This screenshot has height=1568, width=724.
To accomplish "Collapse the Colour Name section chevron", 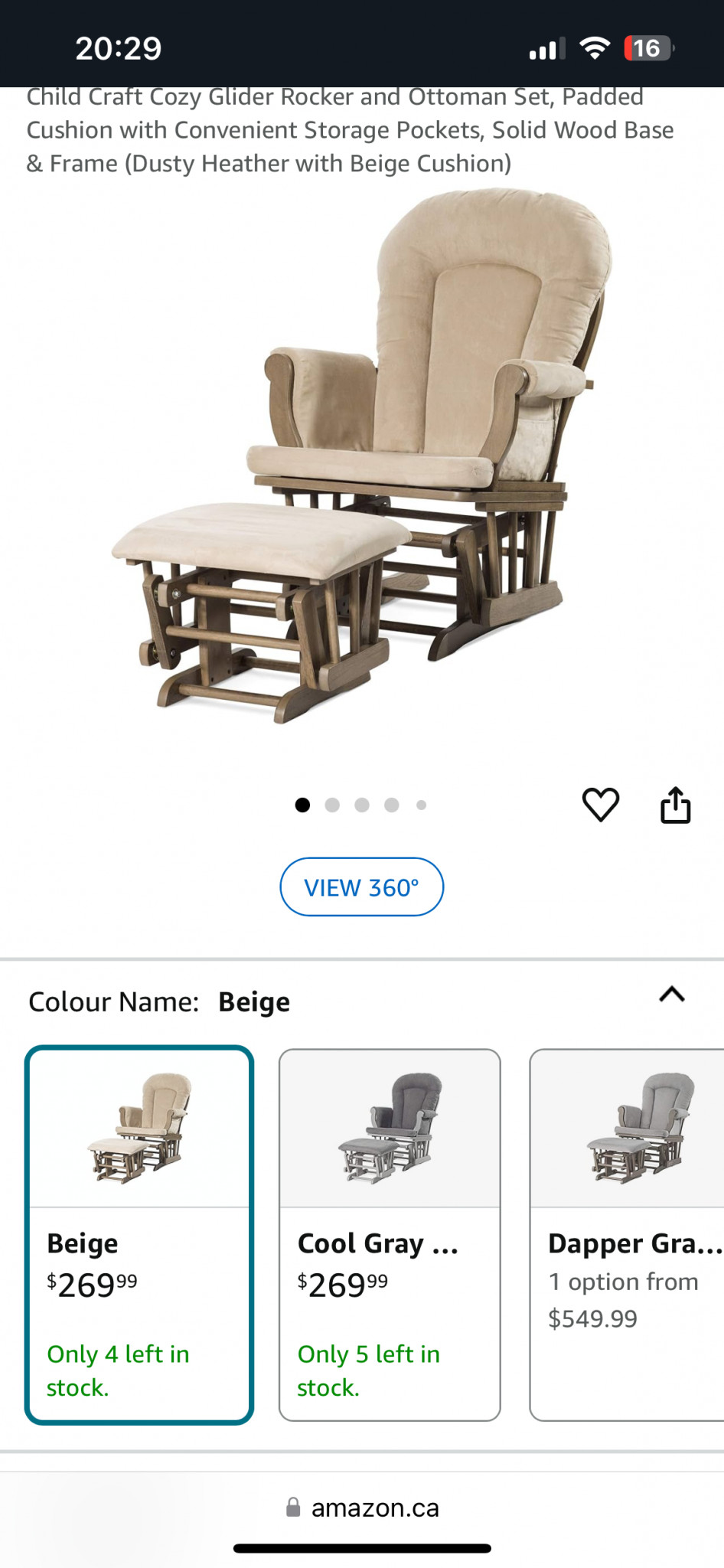I will [x=672, y=995].
